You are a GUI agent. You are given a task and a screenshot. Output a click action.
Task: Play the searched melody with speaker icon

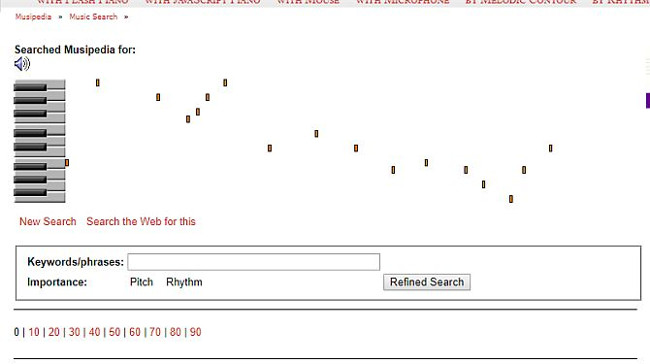pyautogui.click(x=22, y=64)
